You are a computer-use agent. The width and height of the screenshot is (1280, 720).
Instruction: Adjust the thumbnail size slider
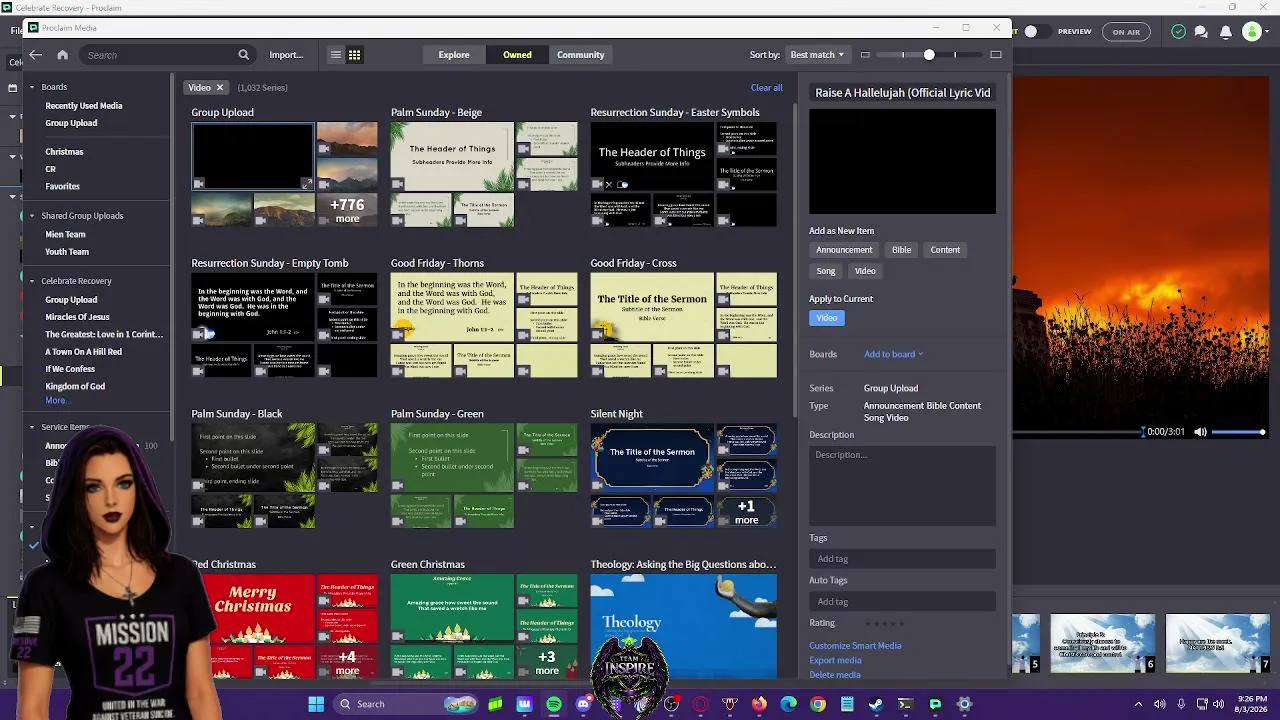(929, 55)
